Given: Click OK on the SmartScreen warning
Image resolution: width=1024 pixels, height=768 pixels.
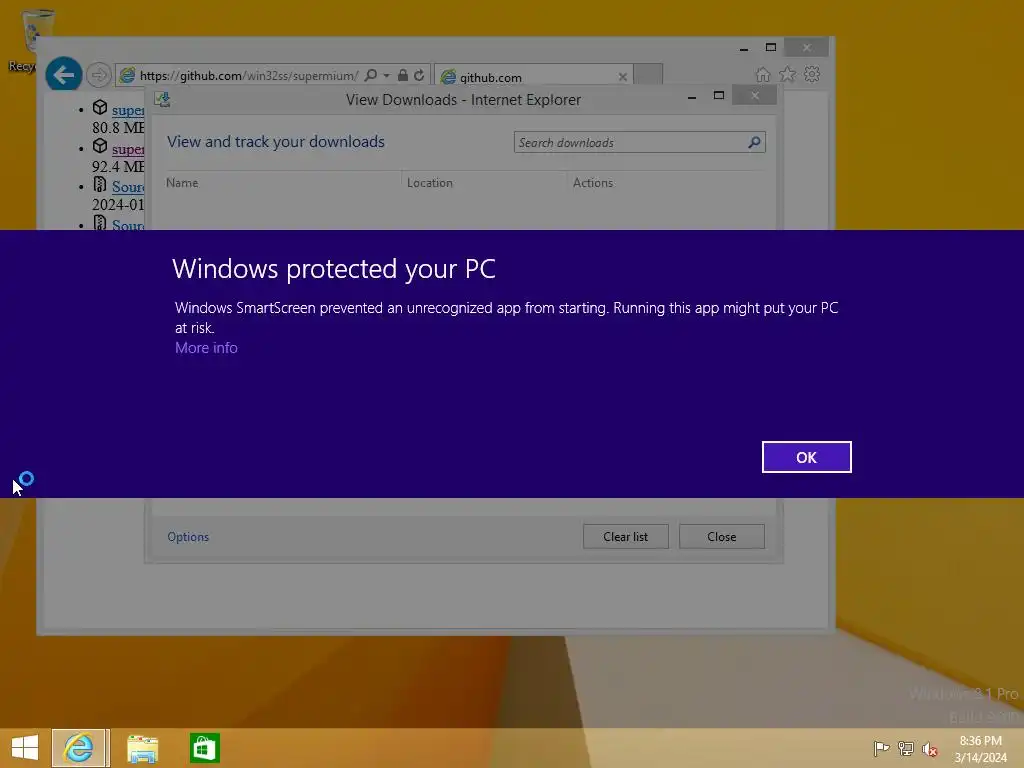Looking at the screenshot, I should coord(806,457).
